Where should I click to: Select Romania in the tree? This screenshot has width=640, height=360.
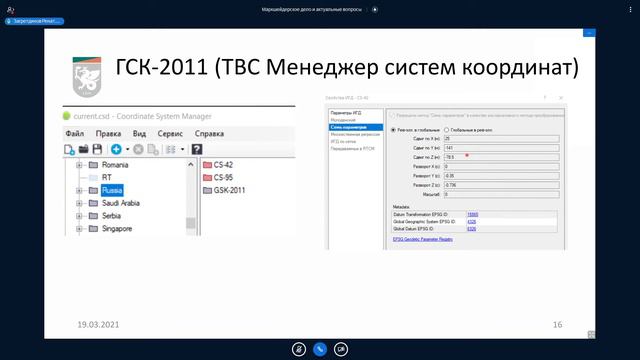115,165
